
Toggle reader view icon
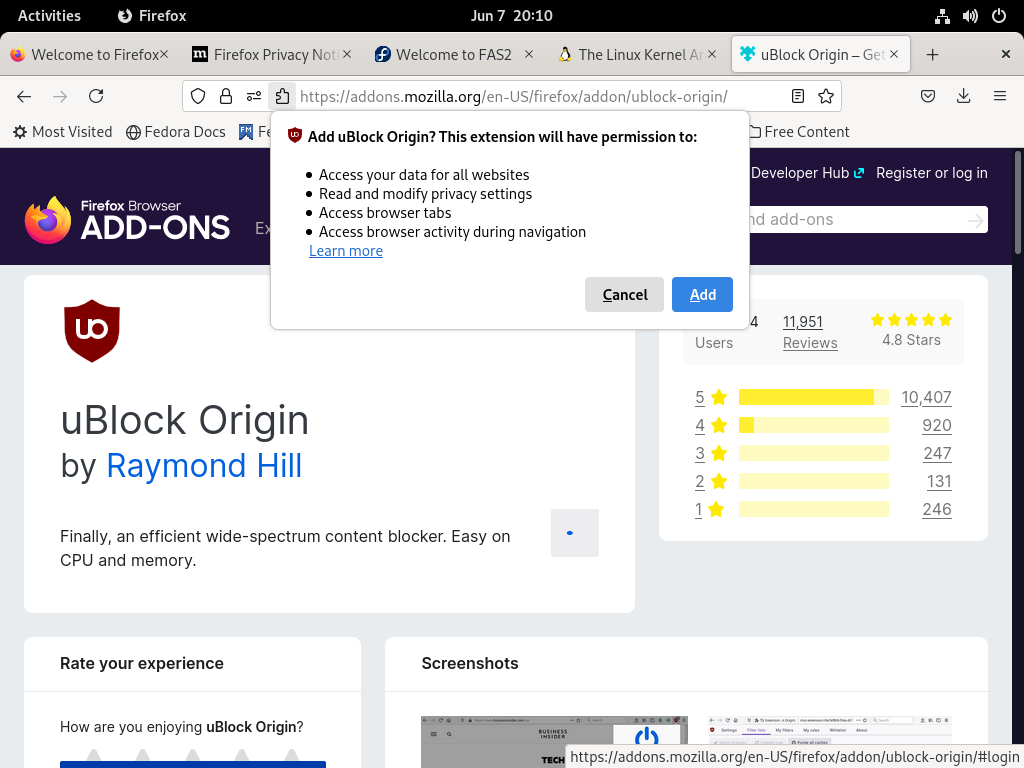(797, 97)
